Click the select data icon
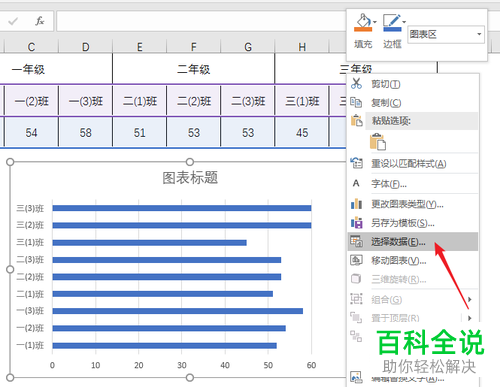Image resolution: width=500 pixels, height=387 pixels. [x=356, y=241]
